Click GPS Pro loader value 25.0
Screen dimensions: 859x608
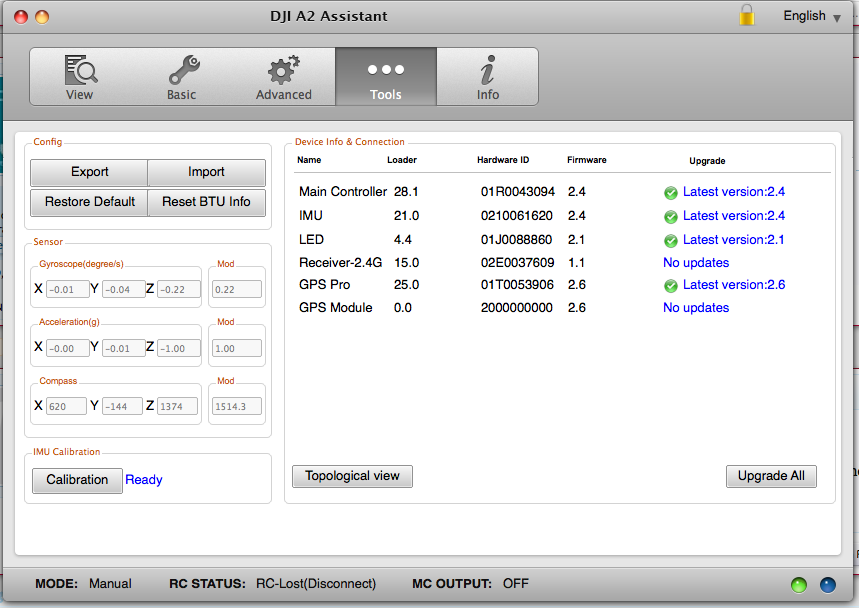click(406, 285)
